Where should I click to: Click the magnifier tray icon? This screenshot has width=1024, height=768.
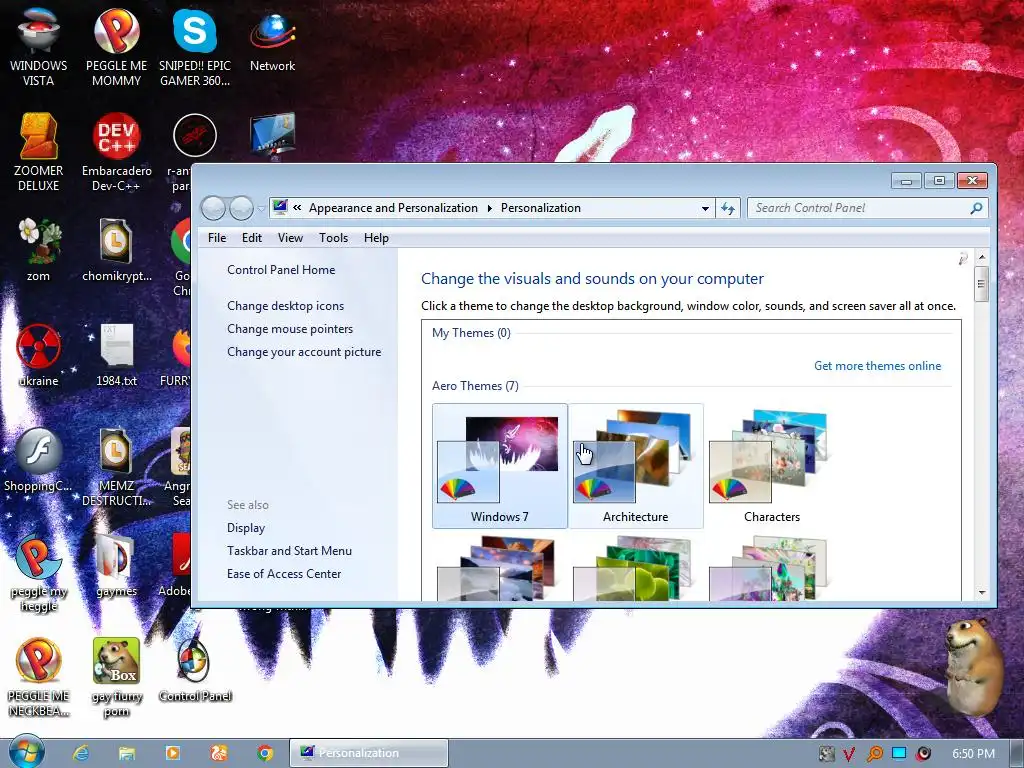[874, 754]
